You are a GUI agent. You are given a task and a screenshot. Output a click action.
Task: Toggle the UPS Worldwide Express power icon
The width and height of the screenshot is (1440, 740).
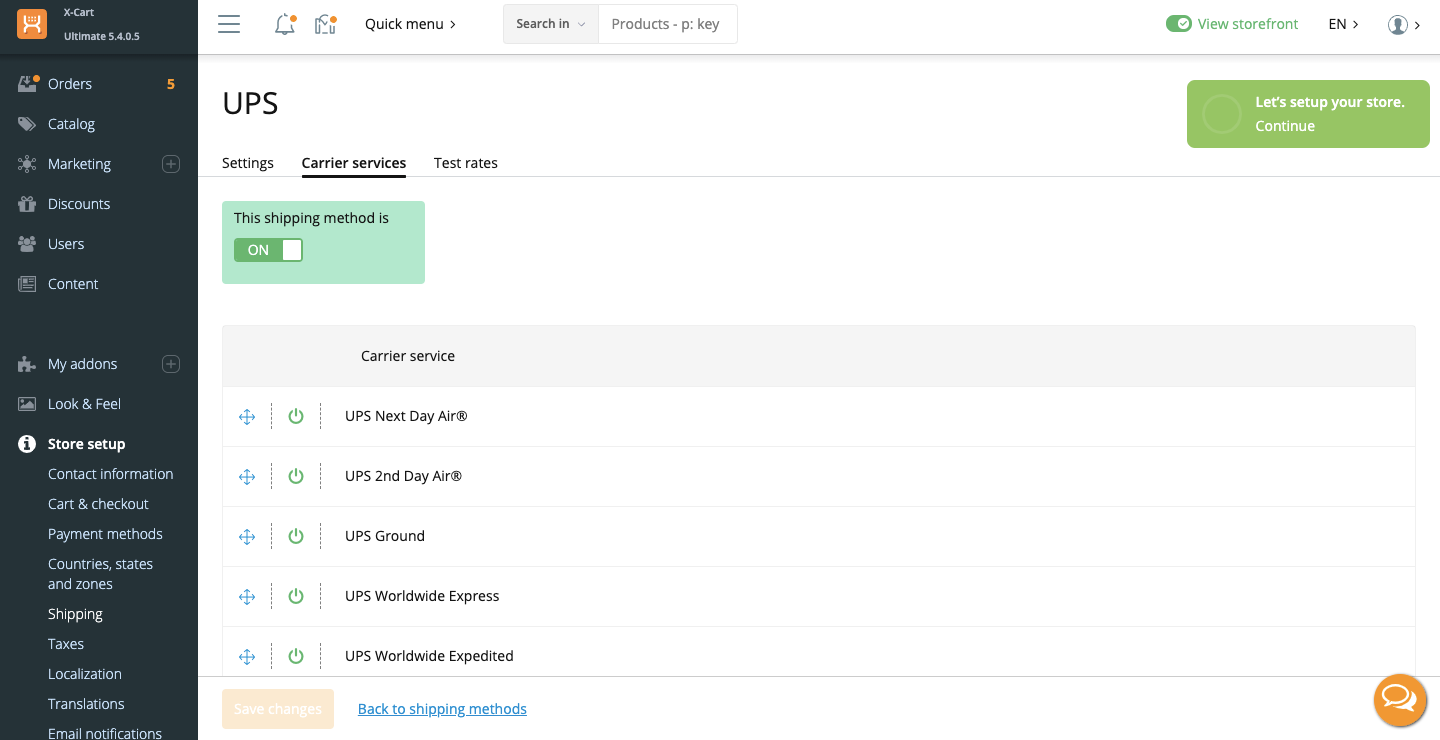click(296, 597)
